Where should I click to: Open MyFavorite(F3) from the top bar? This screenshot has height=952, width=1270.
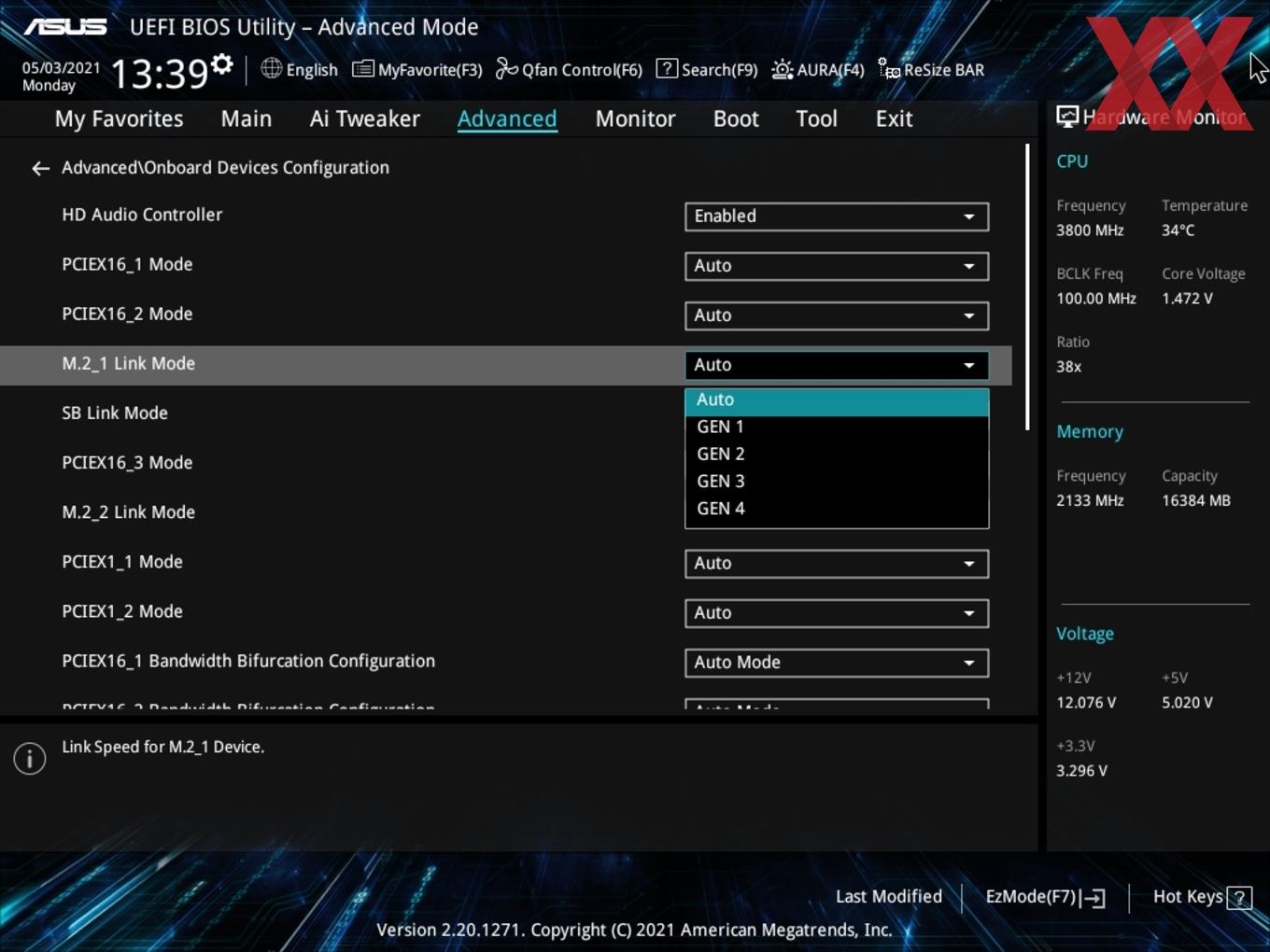417,70
